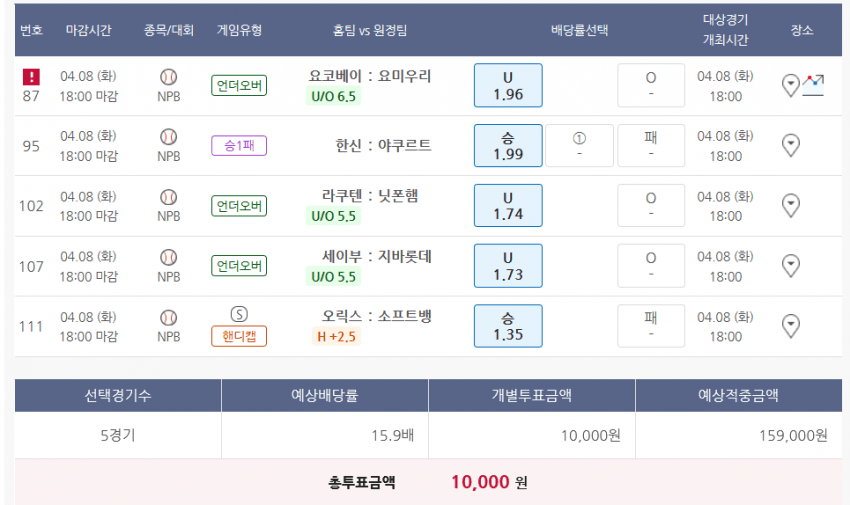
Task: Open the odds trend chart icon for match 87
Action: (x=813, y=85)
